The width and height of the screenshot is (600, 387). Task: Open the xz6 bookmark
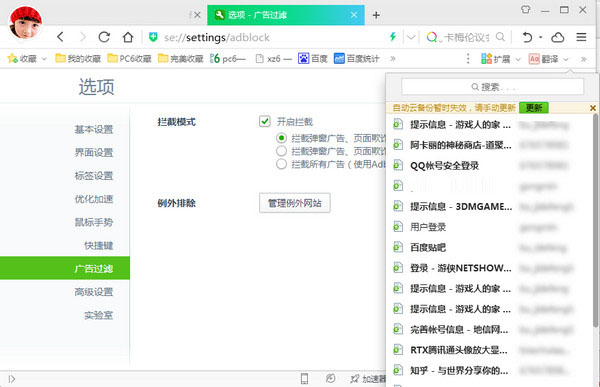click(273, 59)
